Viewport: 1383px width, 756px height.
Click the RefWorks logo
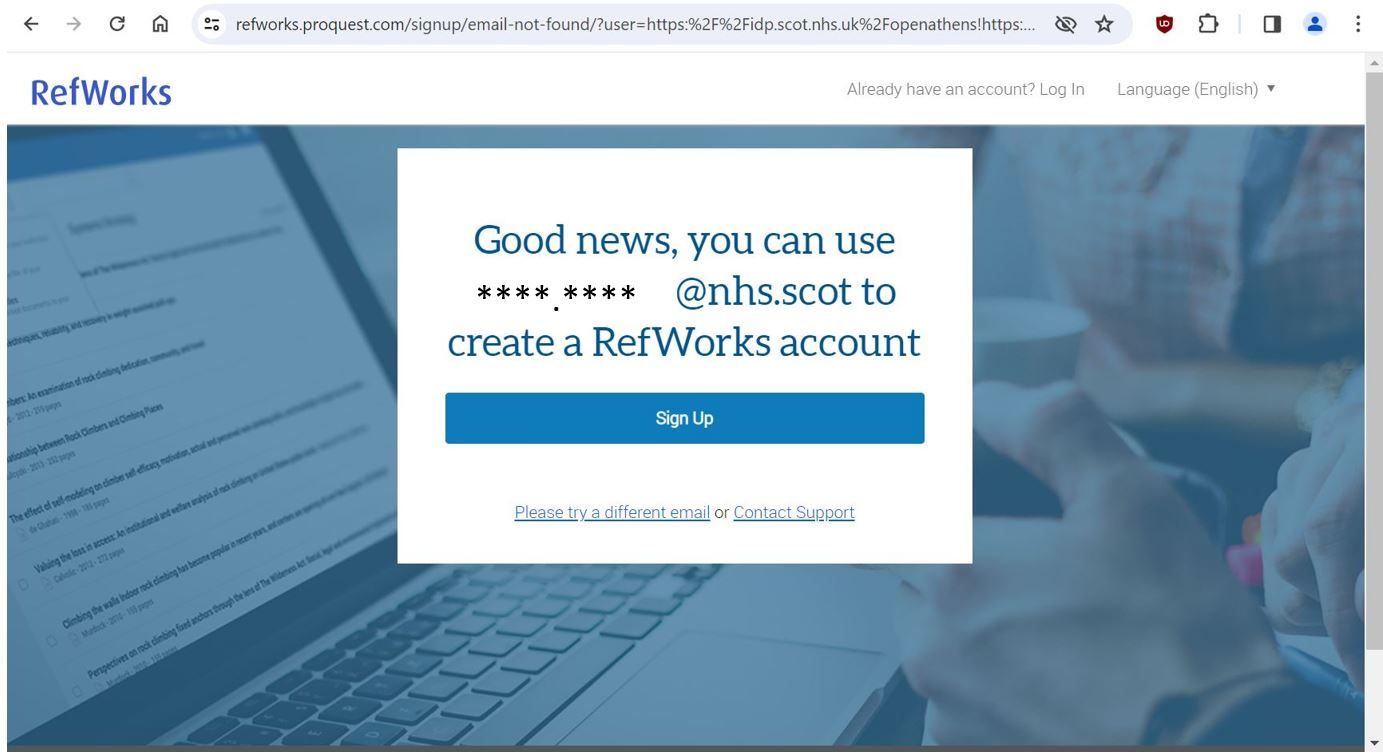pyautogui.click(x=101, y=92)
